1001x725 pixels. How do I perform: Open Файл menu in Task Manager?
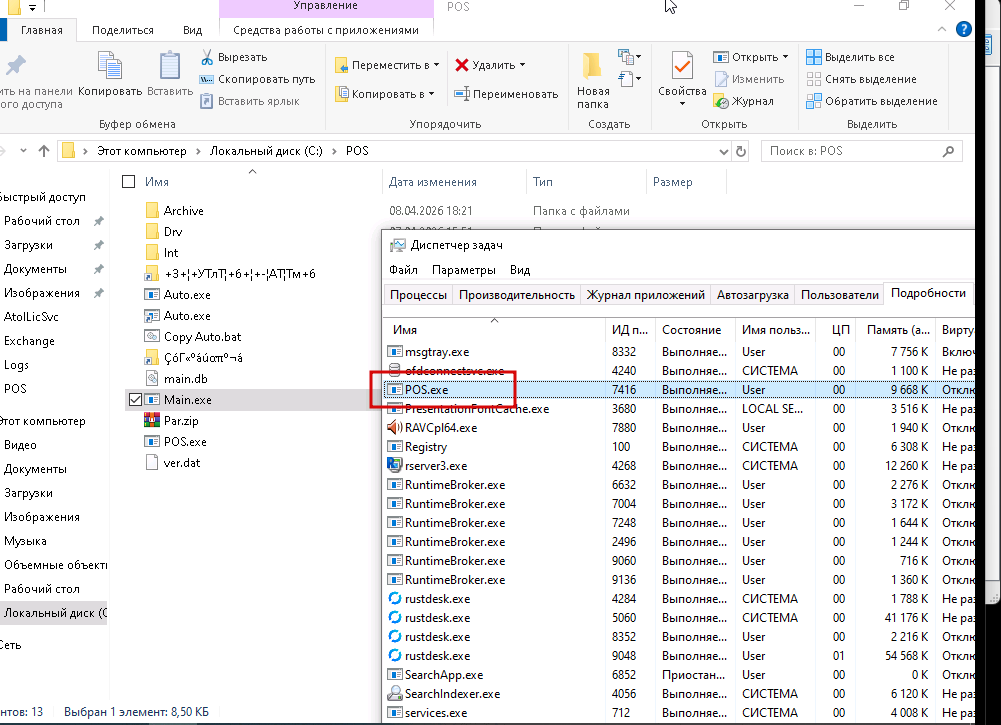[x=403, y=270]
